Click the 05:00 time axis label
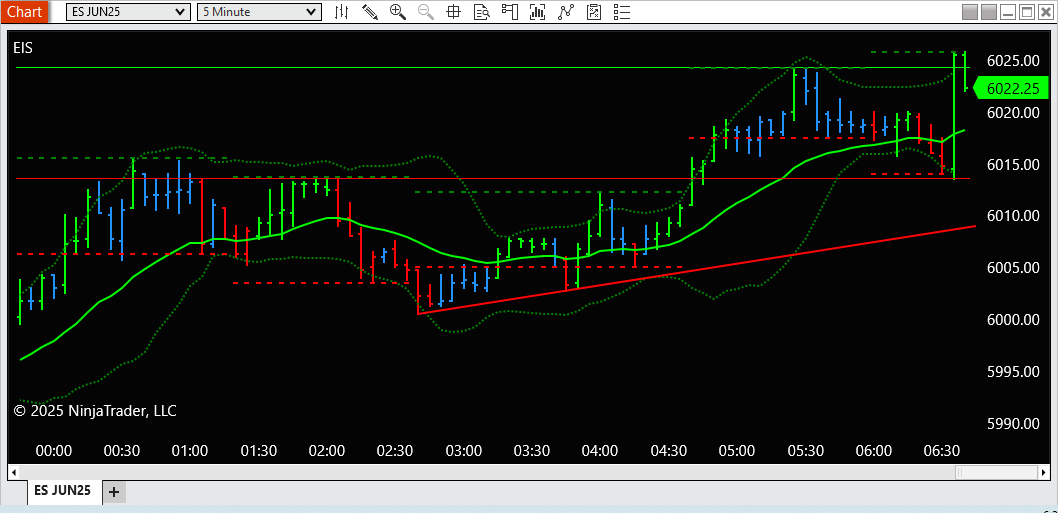The height and width of the screenshot is (513, 1058). point(737,450)
